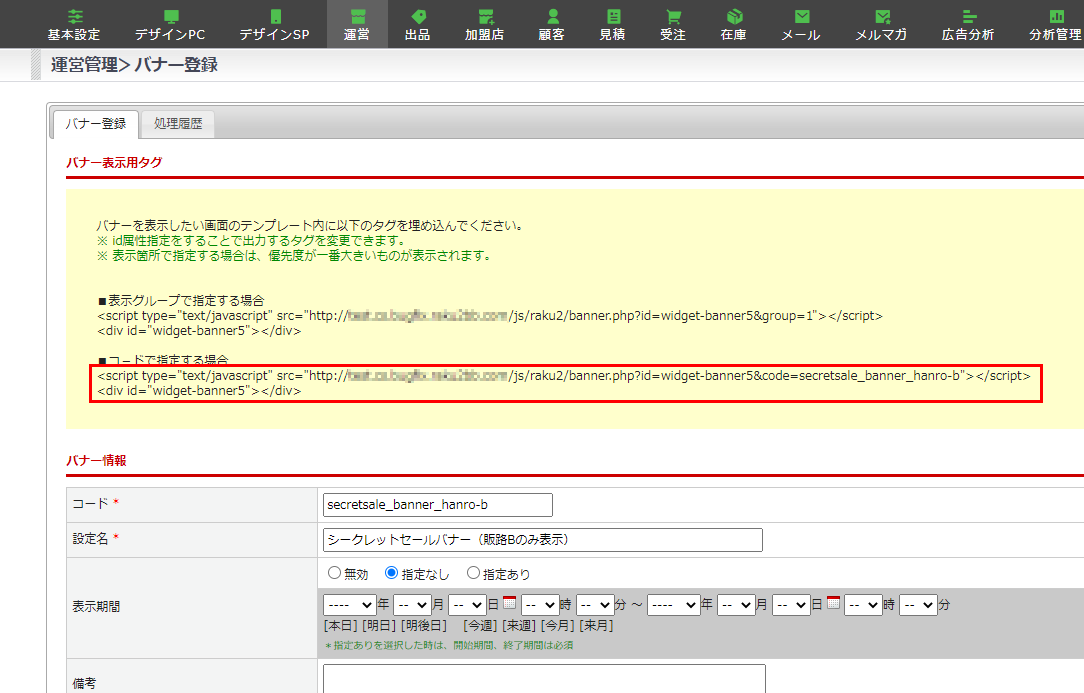Image resolution: width=1084 pixels, height=693 pixels.
Task: Switch to the 処理履歴 tab
Action: 178,124
